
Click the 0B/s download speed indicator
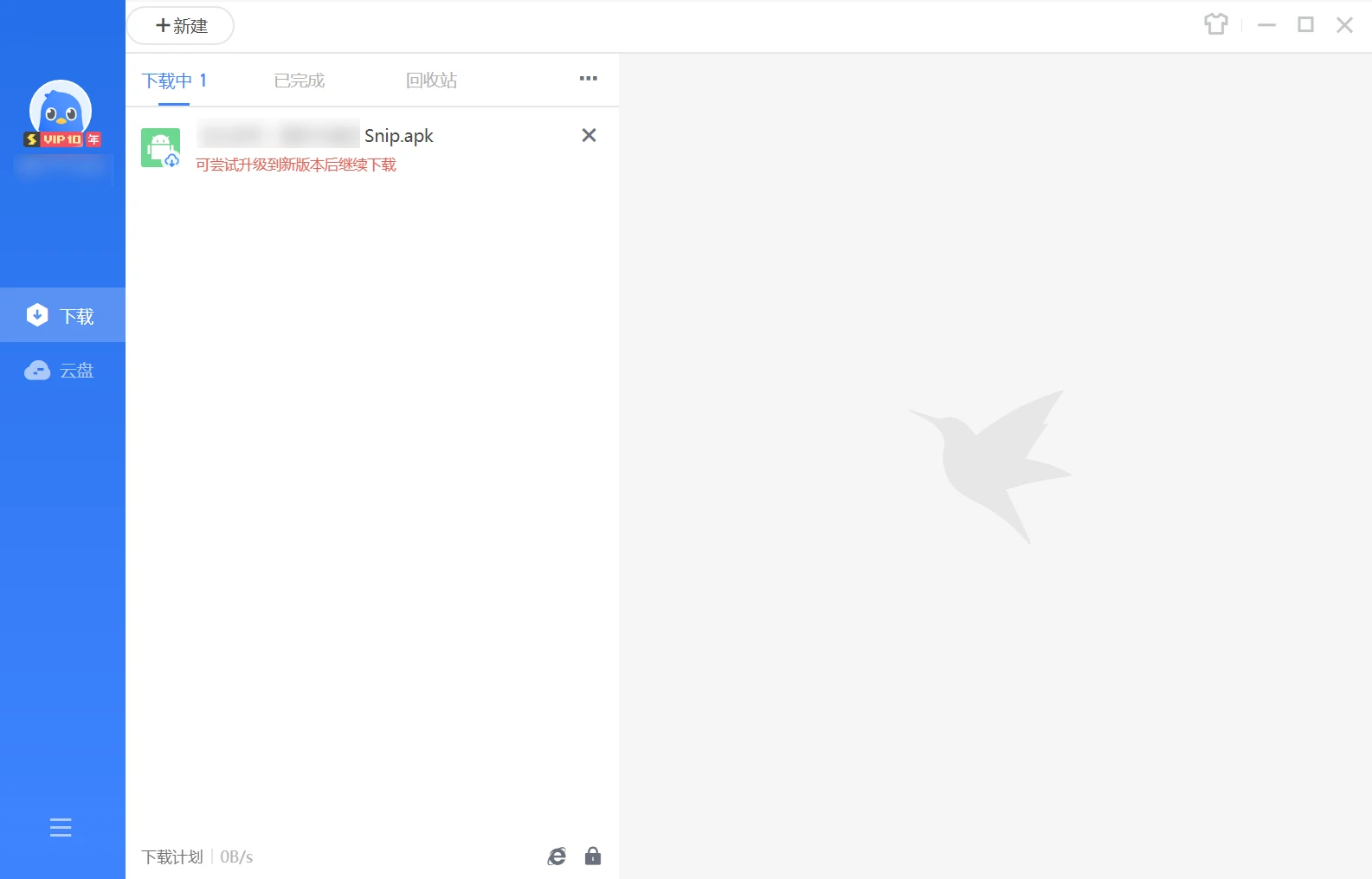(236, 856)
